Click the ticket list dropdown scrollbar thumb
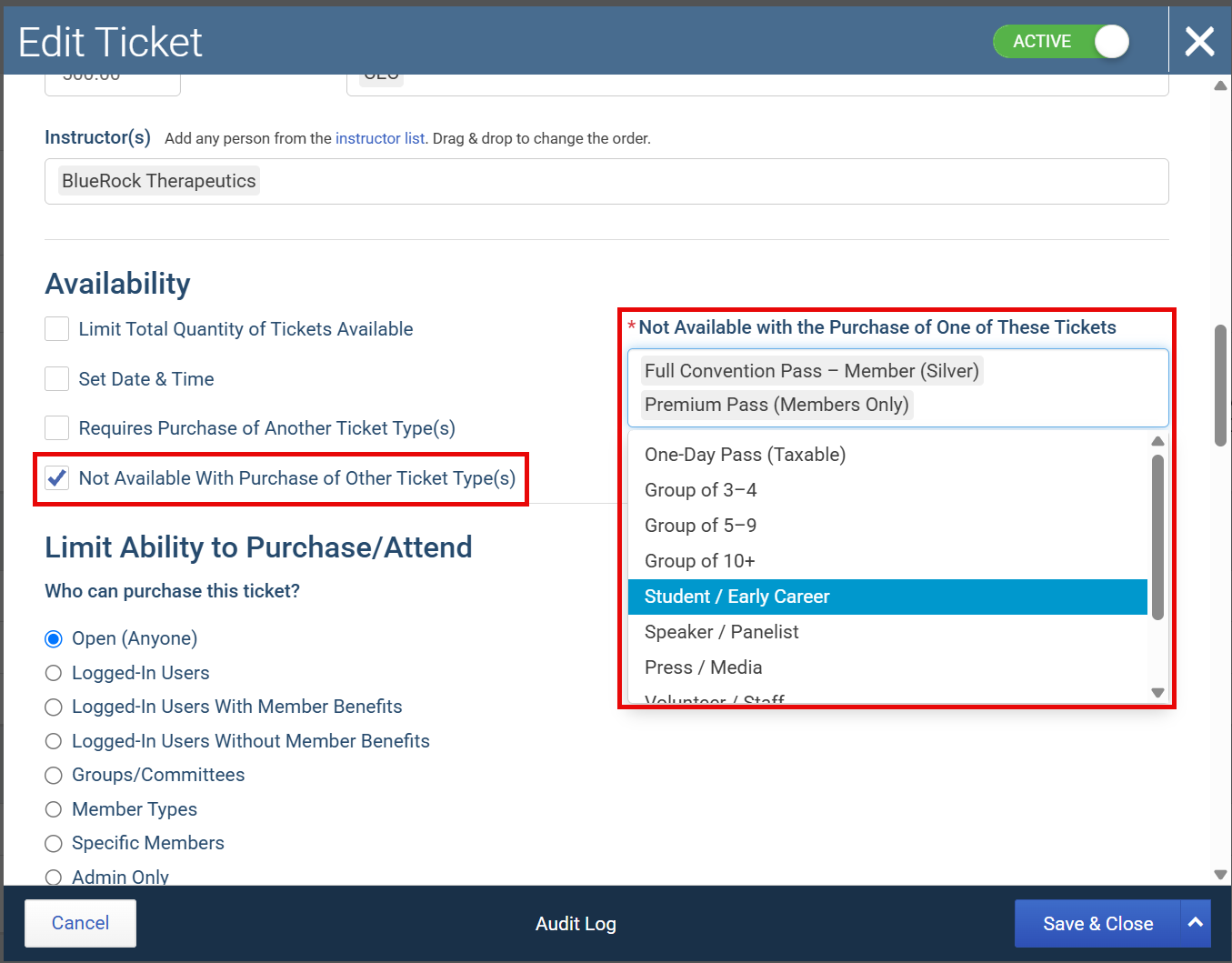The image size is (1232, 963). click(1157, 537)
